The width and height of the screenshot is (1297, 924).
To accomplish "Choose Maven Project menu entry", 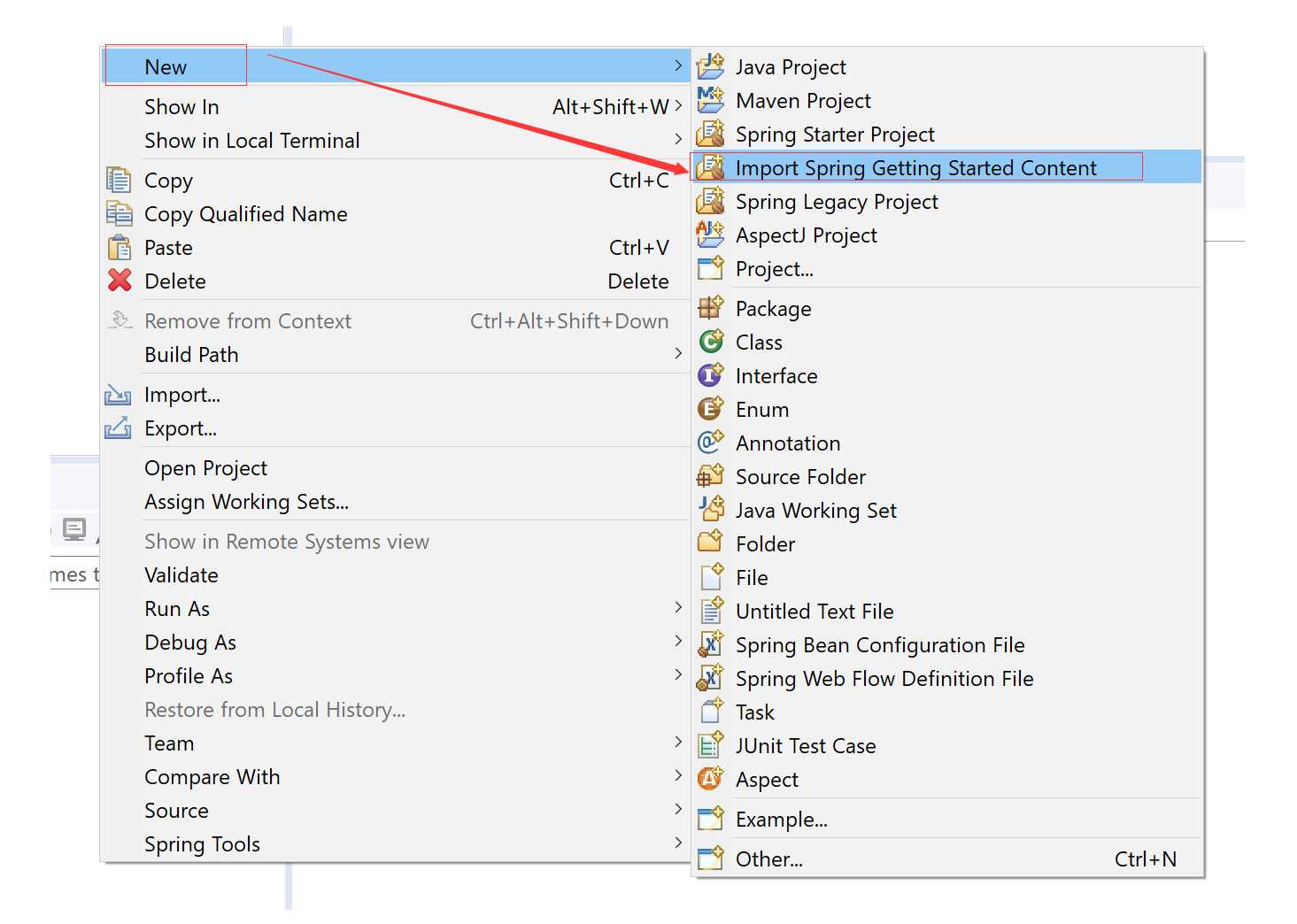I will (946, 100).
